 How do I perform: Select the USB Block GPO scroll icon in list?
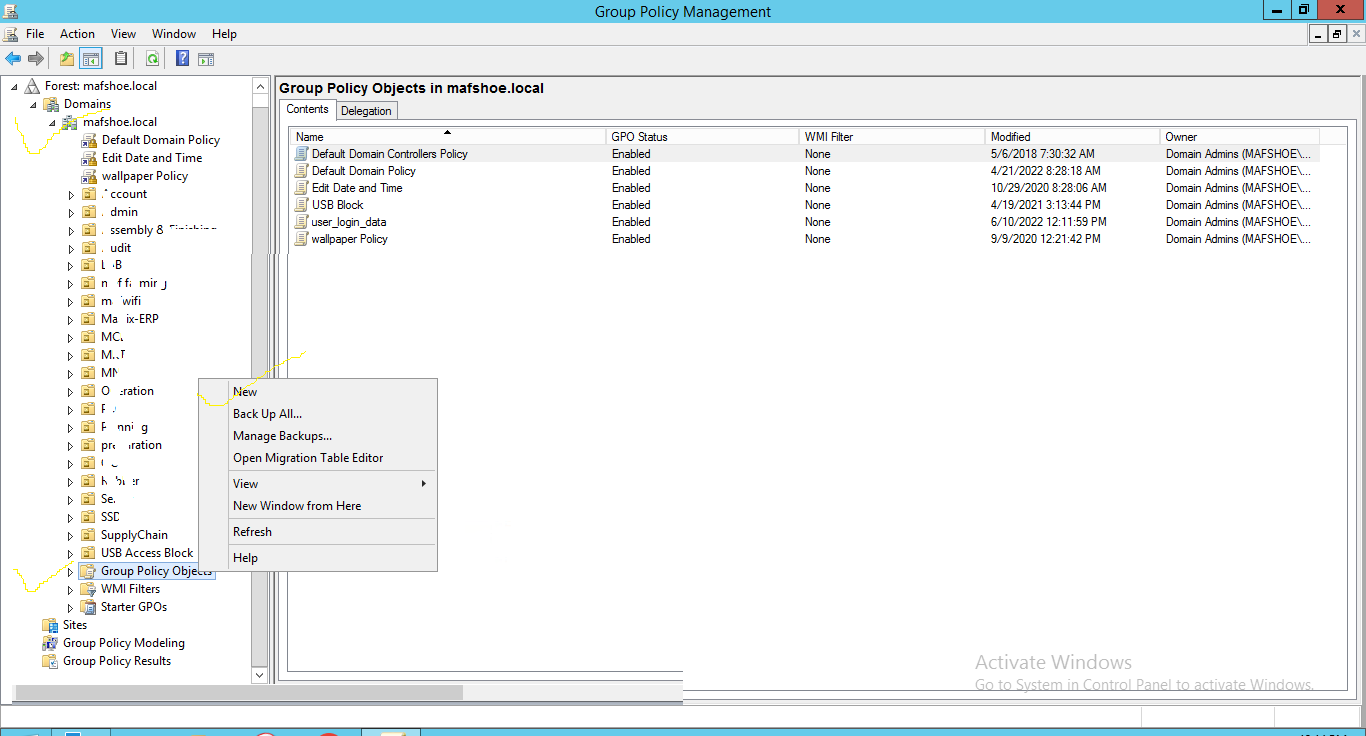(x=301, y=205)
